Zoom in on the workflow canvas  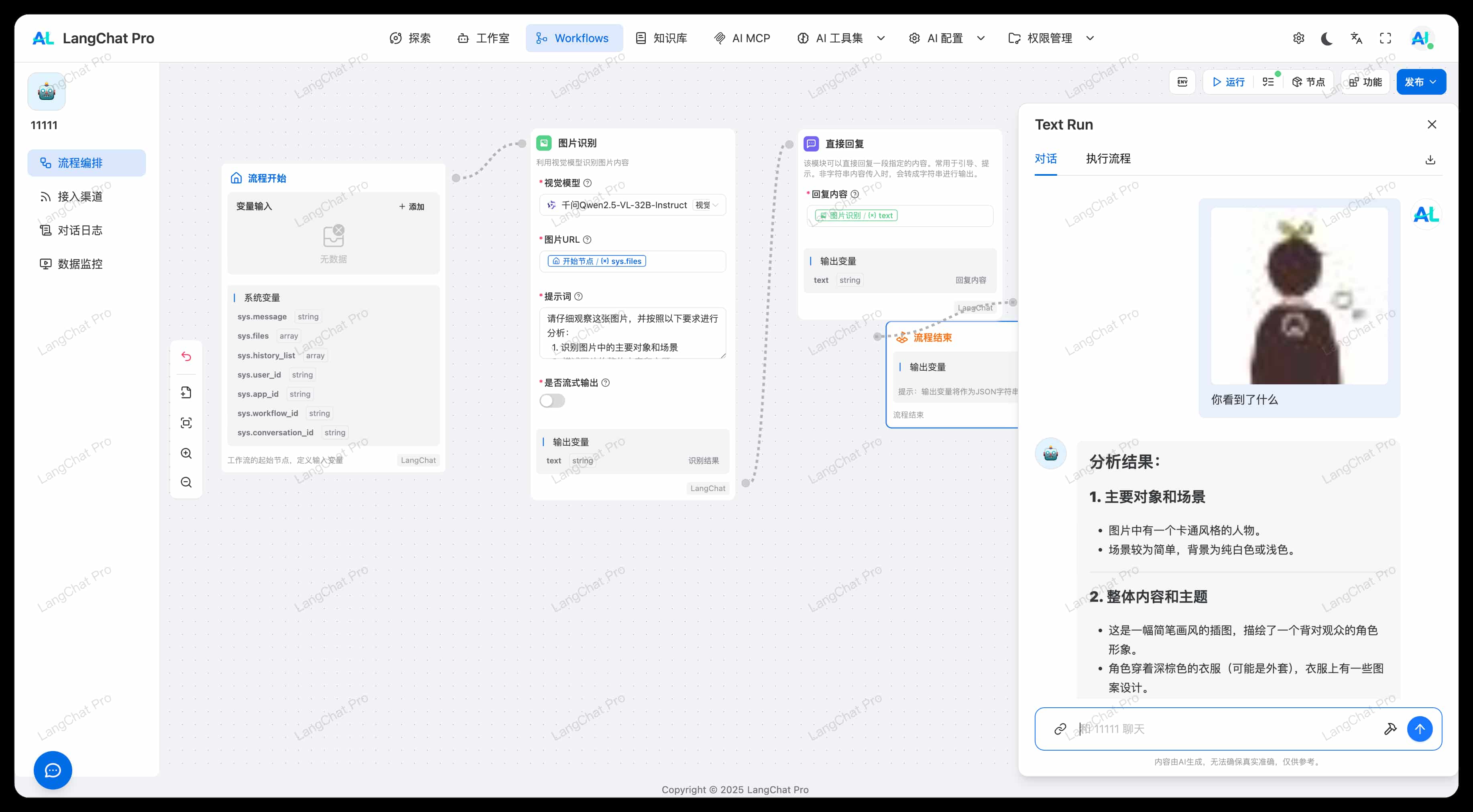(186, 453)
